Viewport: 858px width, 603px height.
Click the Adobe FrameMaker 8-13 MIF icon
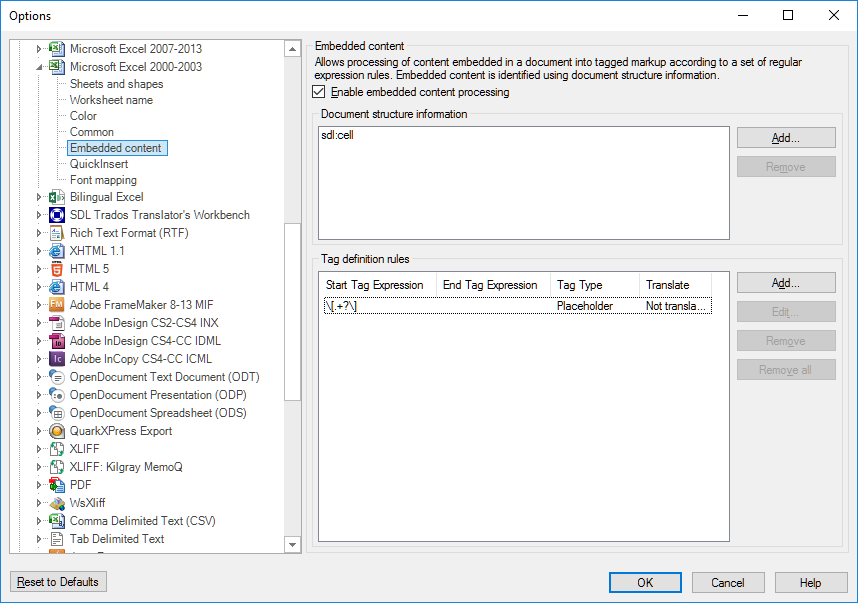click(57, 305)
